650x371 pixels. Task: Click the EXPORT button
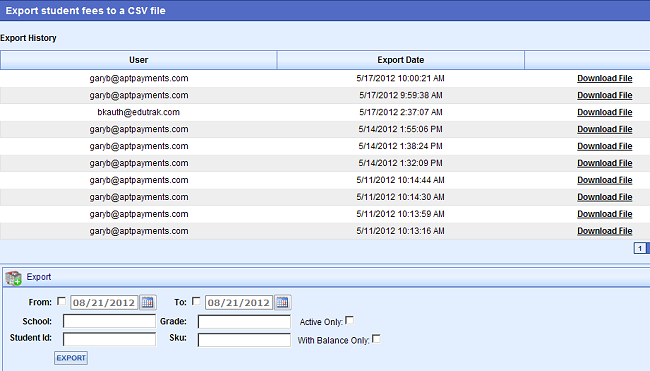pos(71,358)
